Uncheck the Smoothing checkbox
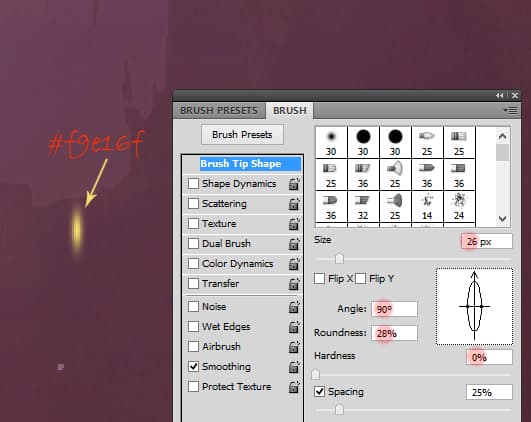This screenshot has width=531, height=422. coord(193,366)
